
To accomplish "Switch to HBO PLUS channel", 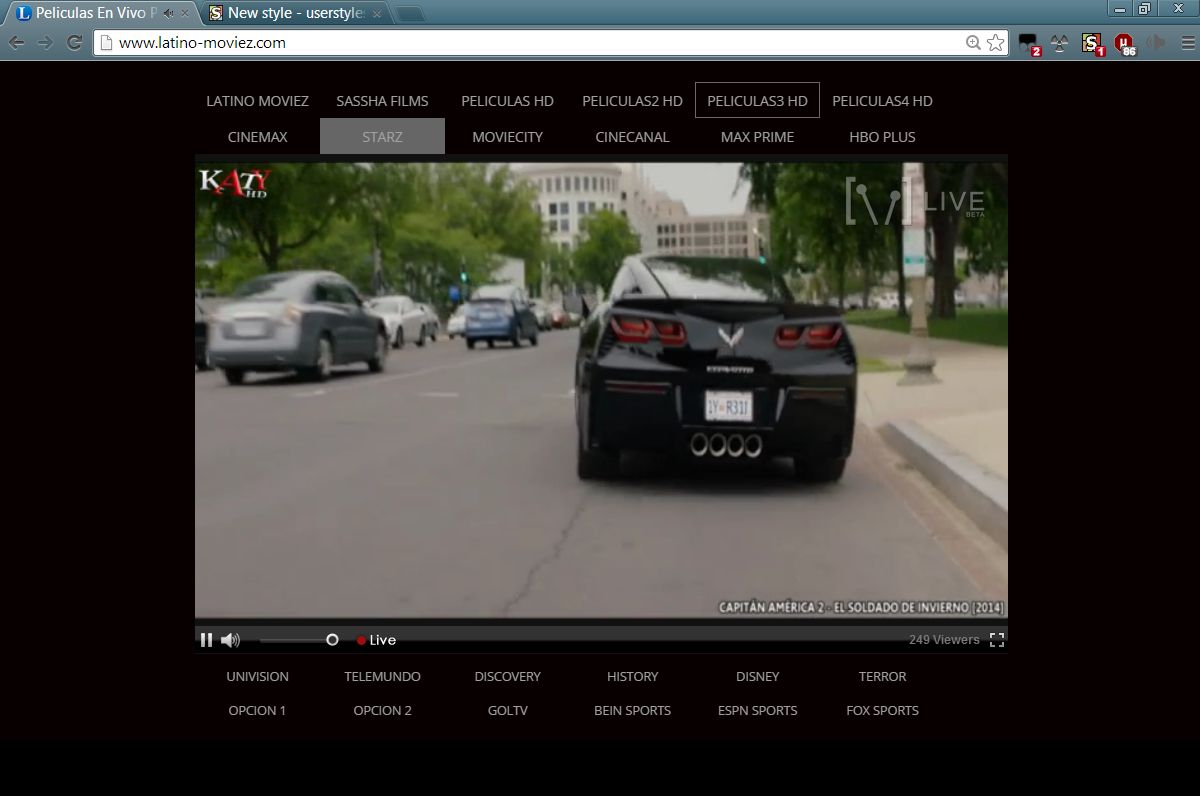I will 882,137.
